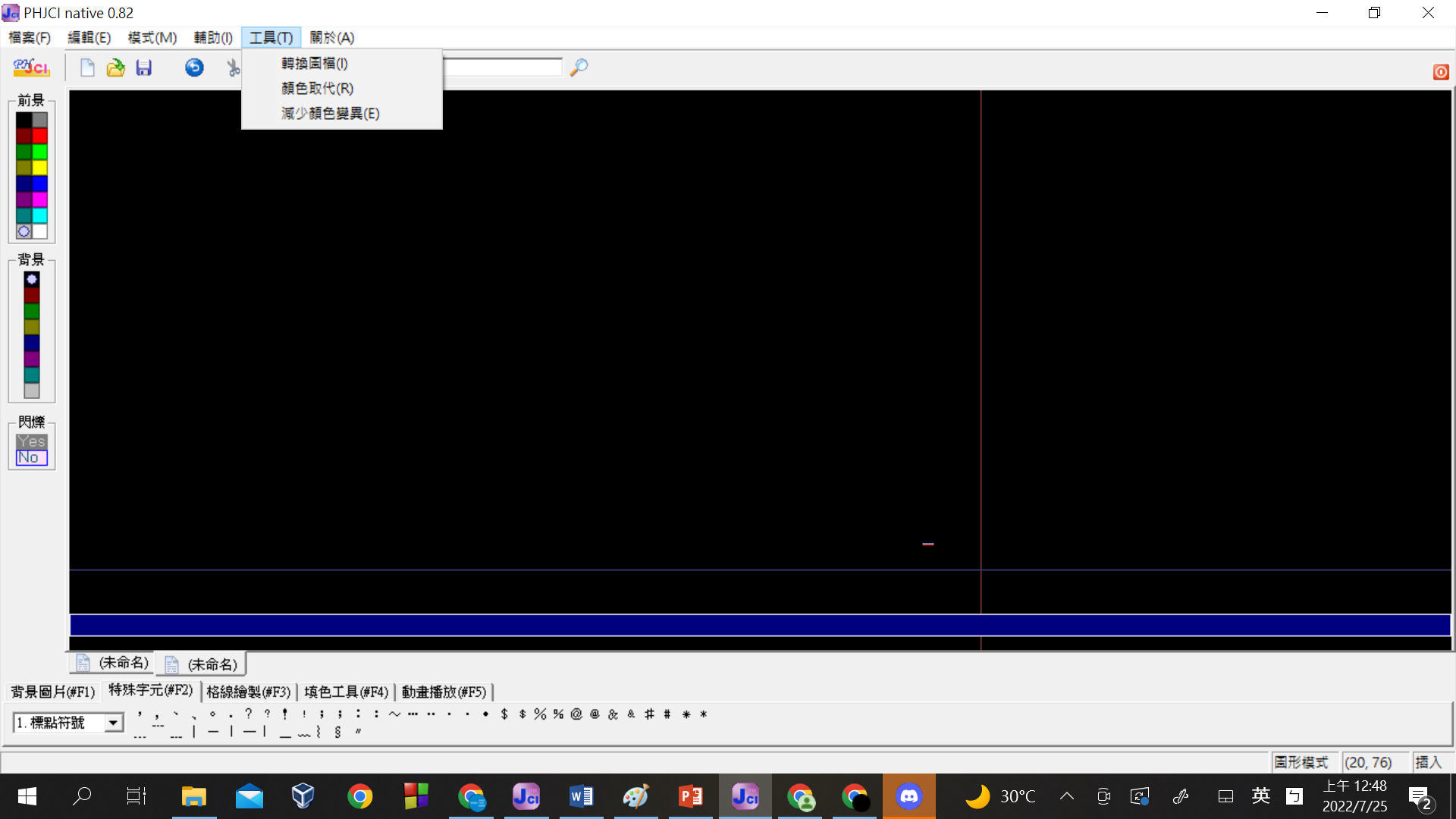Image resolution: width=1456 pixels, height=819 pixels.
Task: Click the blue undo arrow icon
Action: tap(194, 68)
